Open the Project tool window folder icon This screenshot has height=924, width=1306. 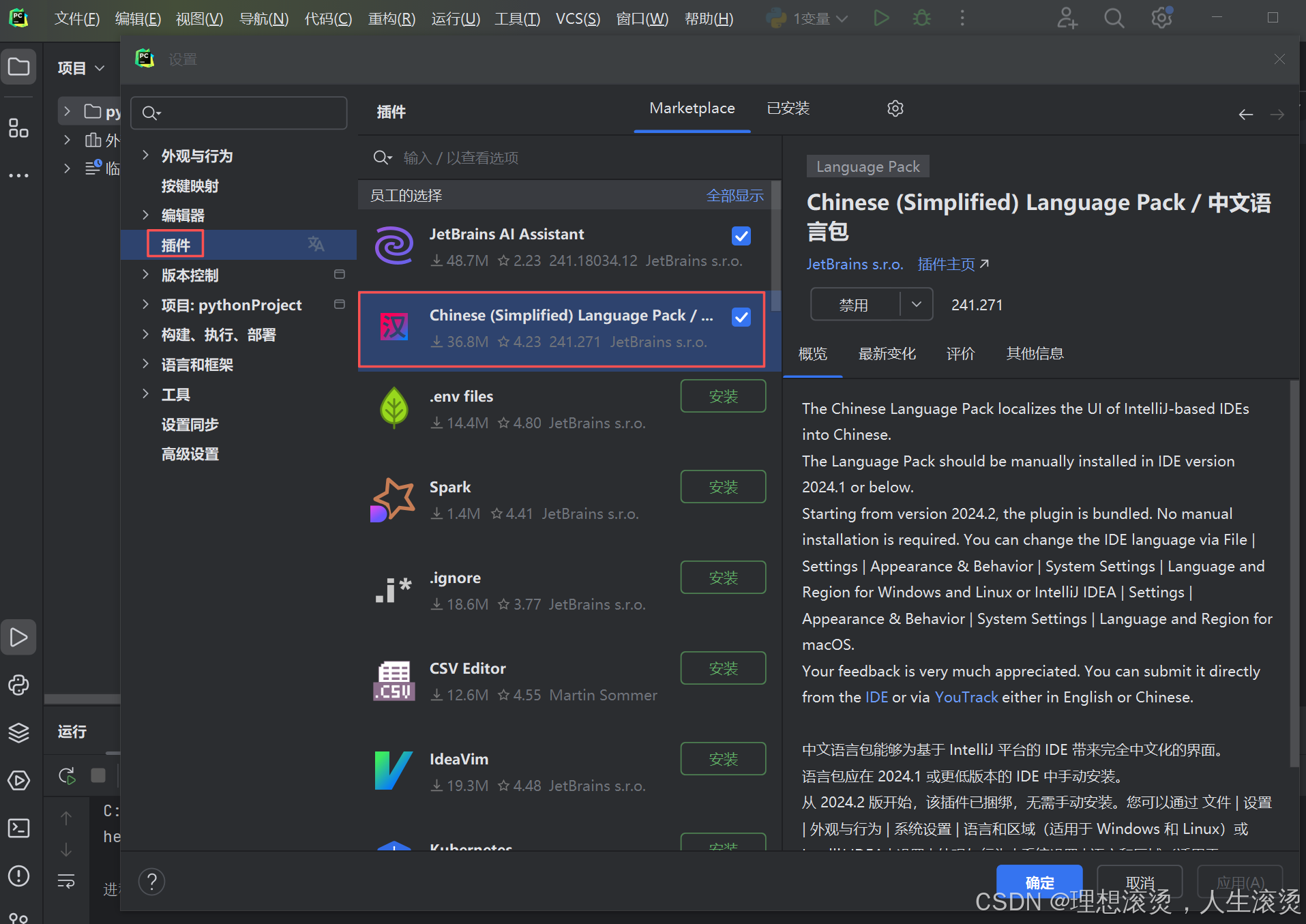click(x=18, y=67)
